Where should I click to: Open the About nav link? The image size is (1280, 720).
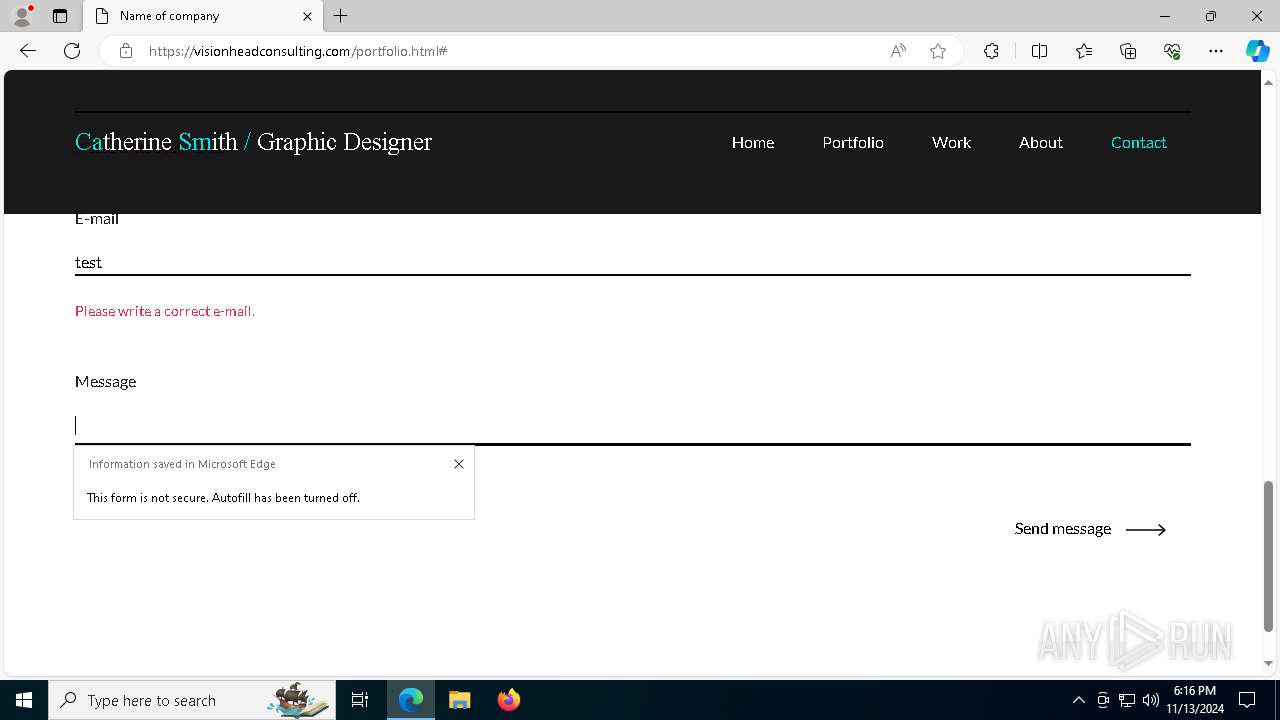tap(1041, 143)
